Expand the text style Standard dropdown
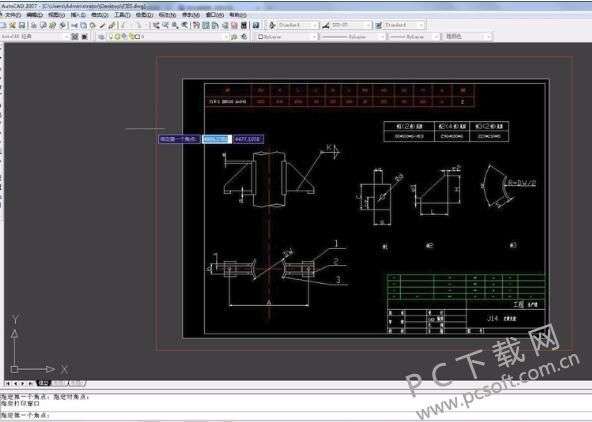The height and width of the screenshot is (422, 592). pos(315,25)
